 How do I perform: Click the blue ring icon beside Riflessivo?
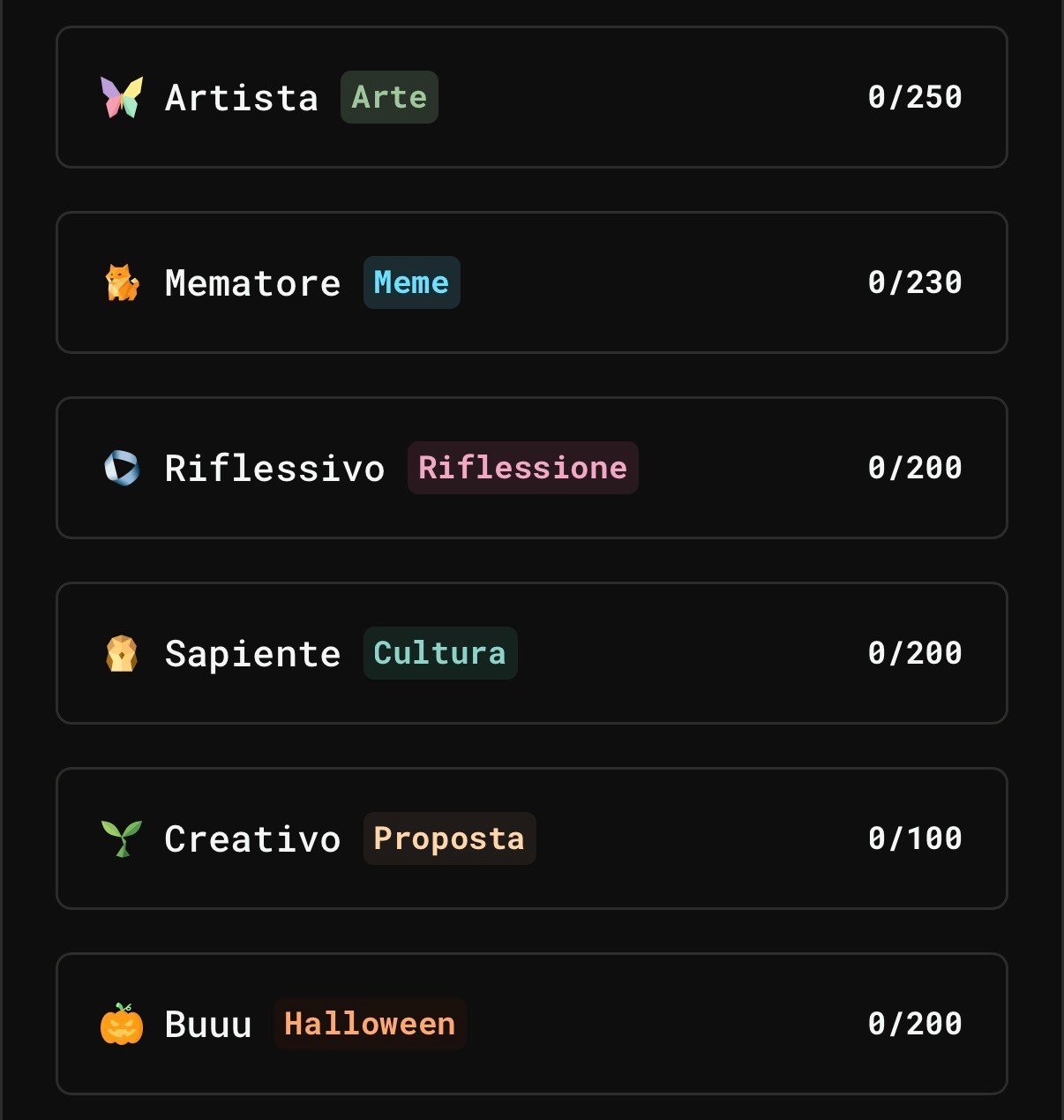tap(122, 468)
